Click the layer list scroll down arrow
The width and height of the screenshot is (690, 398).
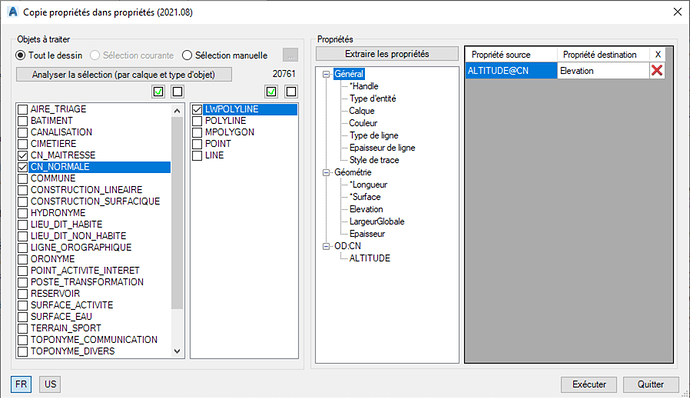177,351
